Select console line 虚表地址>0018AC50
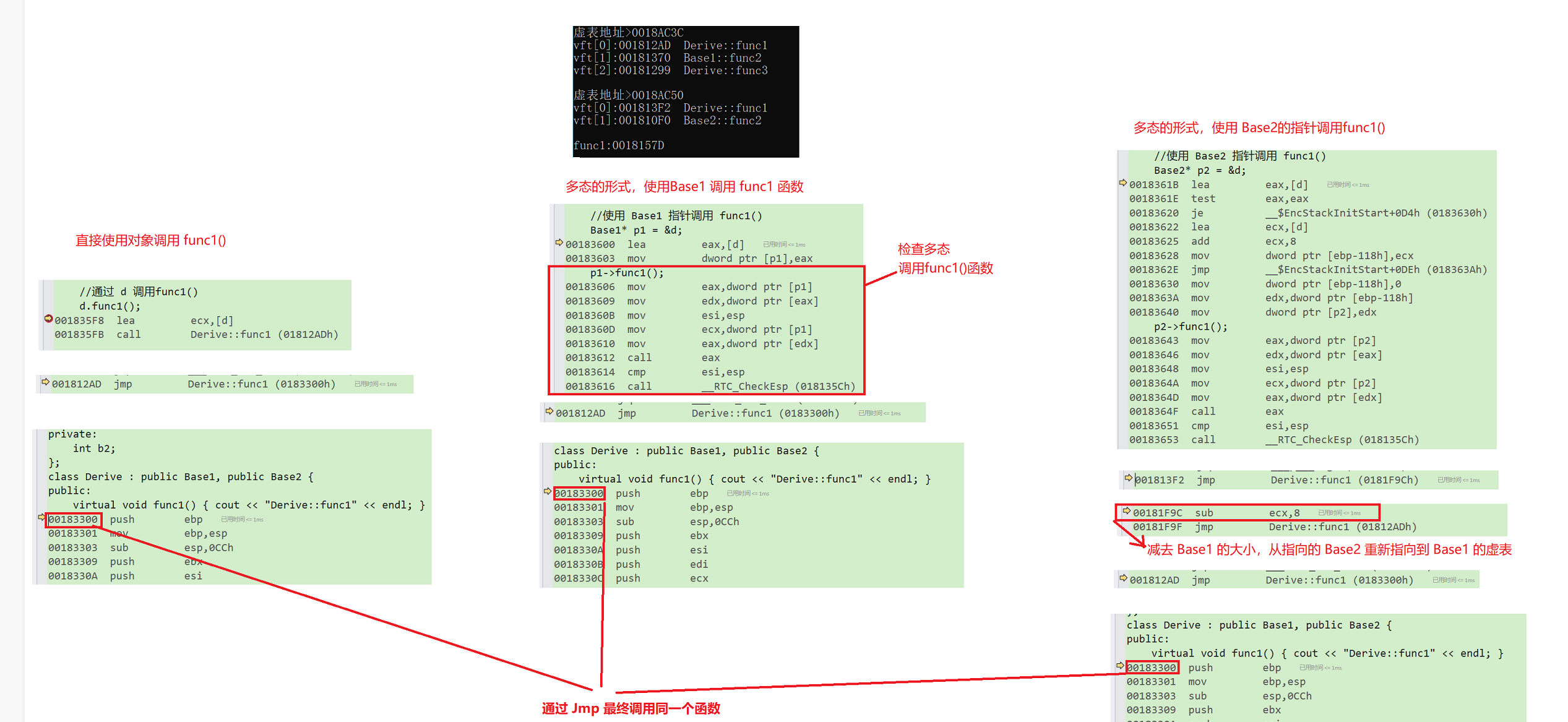 (628, 95)
